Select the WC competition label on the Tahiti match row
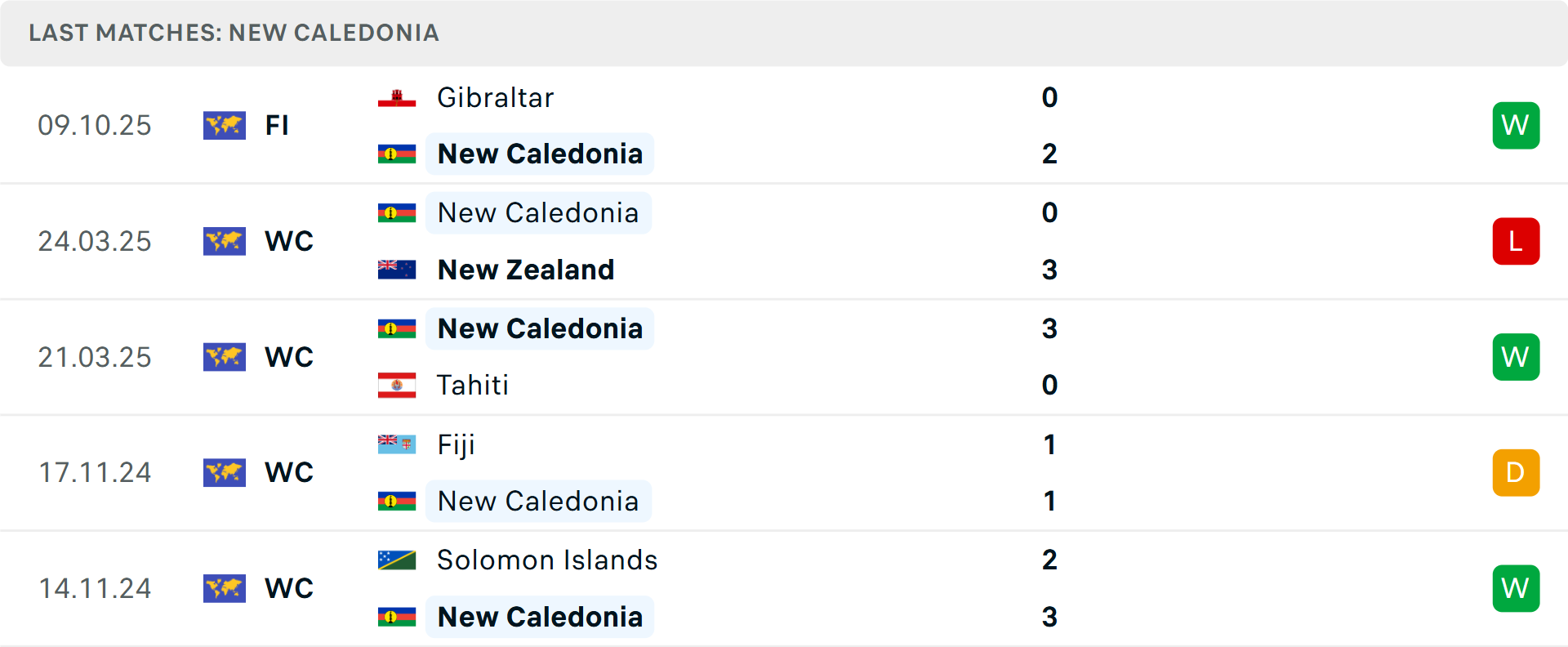The height and width of the screenshot is (647, 1568). 288,357
